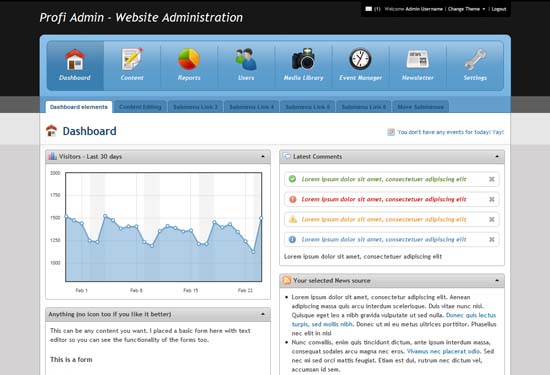Open the Reports pie chart icon
The image size is (550, 375).
coord(189,59)
